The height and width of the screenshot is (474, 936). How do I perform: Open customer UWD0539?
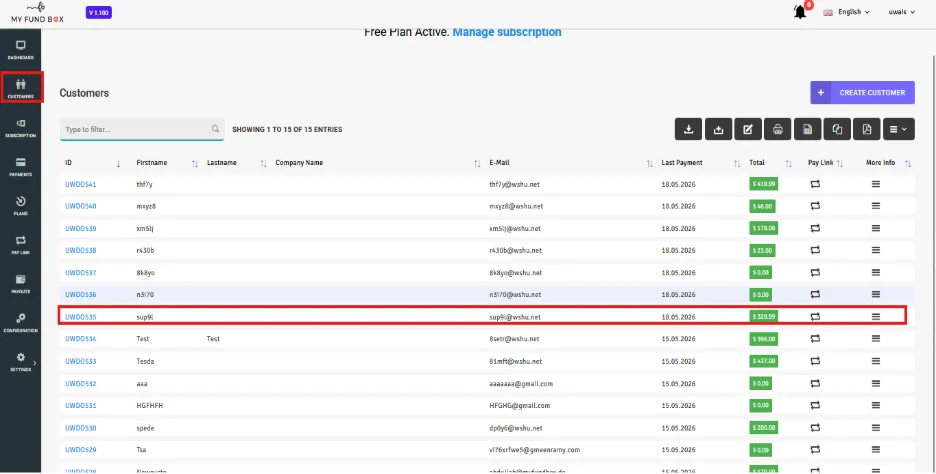tap(81, 229)
